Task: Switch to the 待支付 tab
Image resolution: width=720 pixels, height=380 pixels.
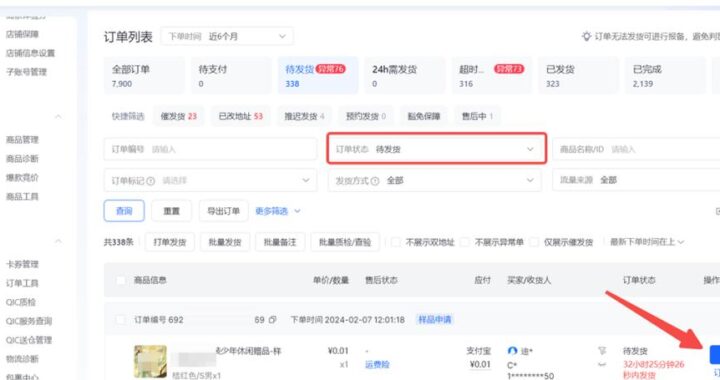Action: coord(231,76)
